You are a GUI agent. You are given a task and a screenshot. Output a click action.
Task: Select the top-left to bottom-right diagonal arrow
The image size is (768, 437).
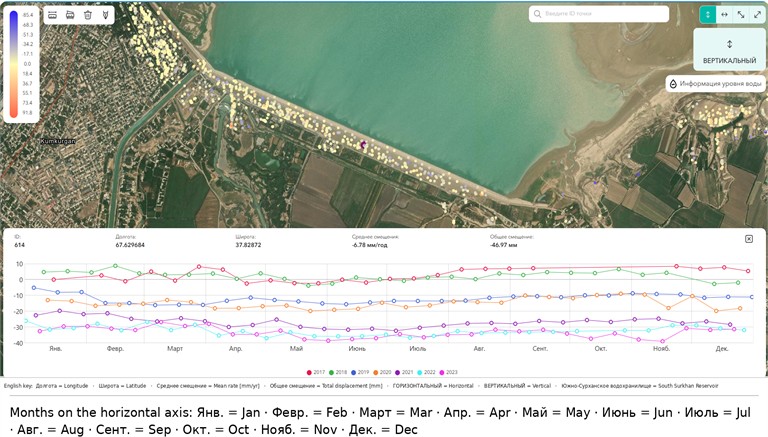pyautogui.click(x=741, y=15)
